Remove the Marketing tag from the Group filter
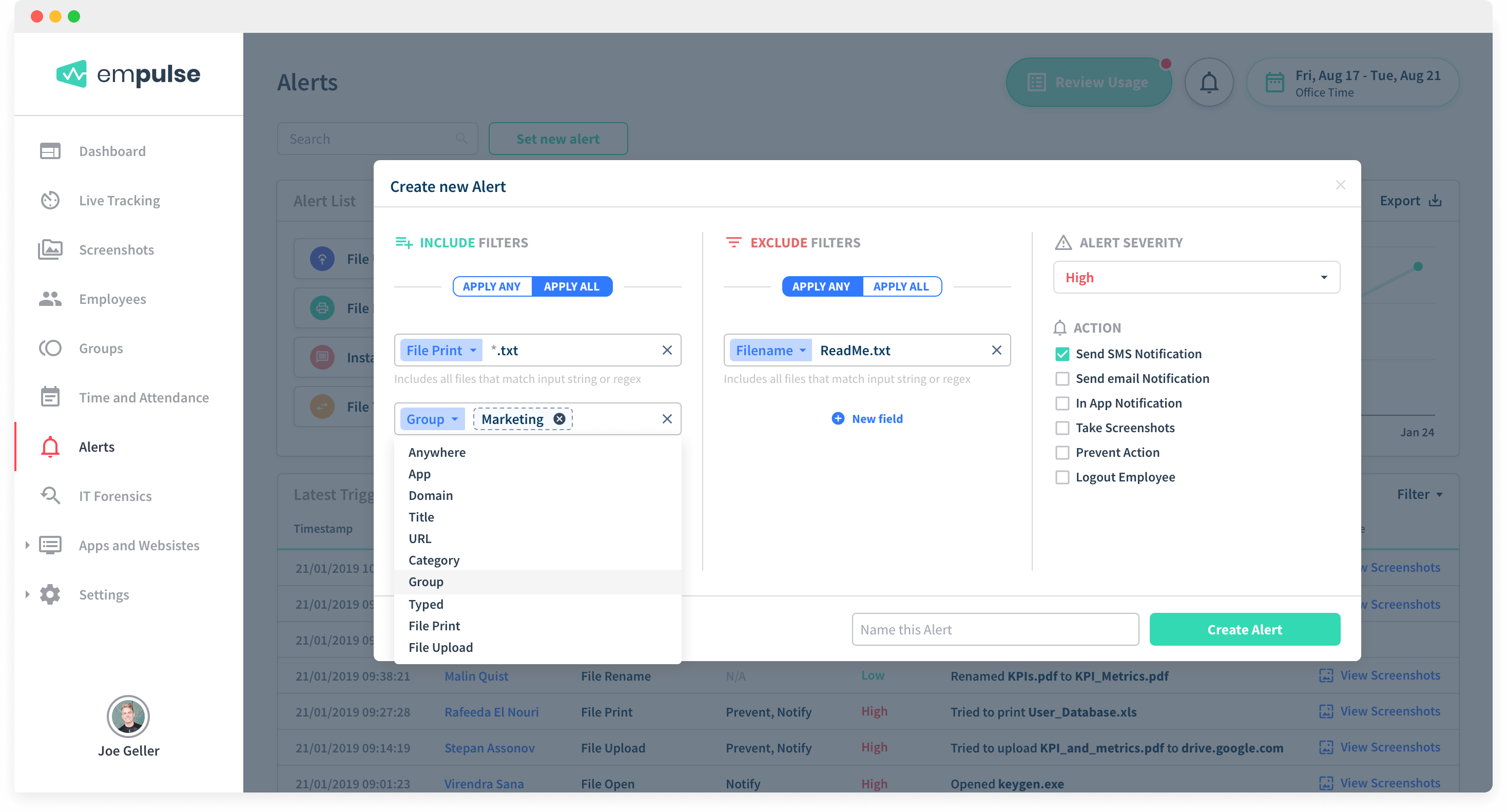1507x812 pixels. click(x=559, y=419)
